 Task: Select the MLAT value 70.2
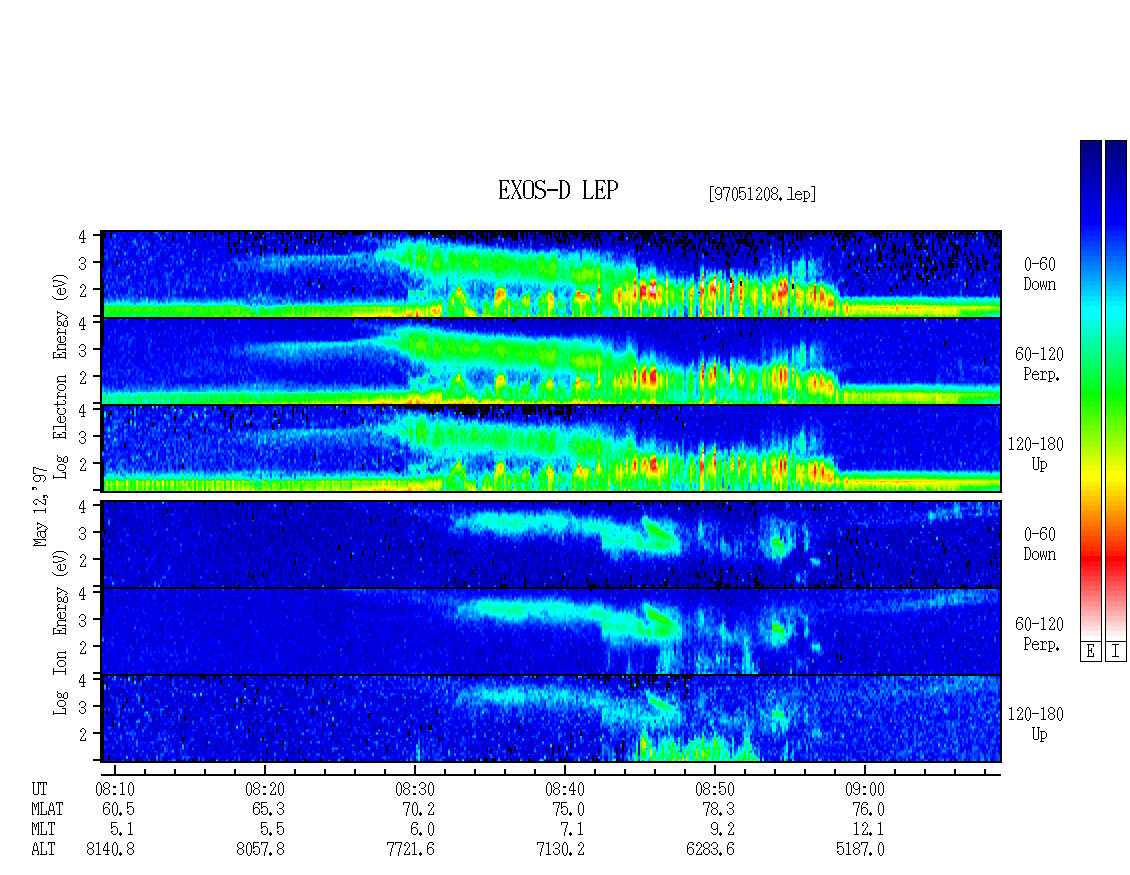[x=418, y=809]
